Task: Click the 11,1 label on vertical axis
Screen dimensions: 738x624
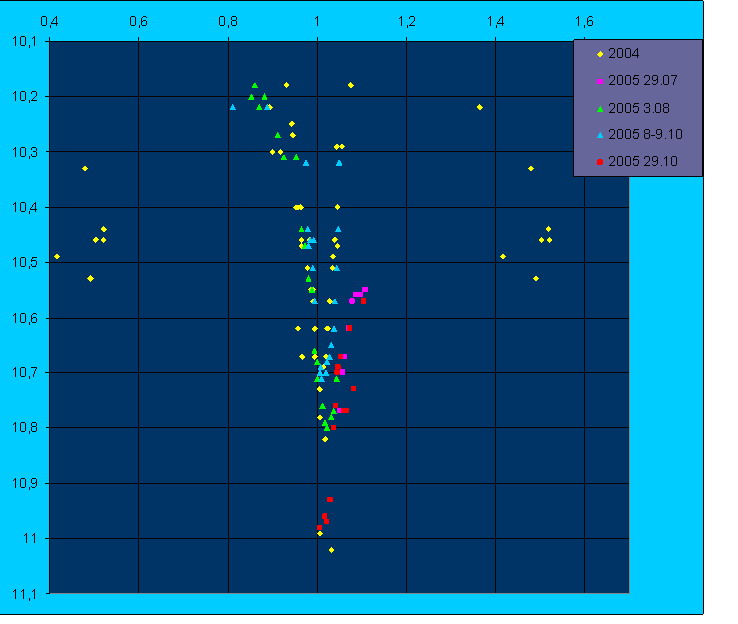Action: (x=24, y=594)
